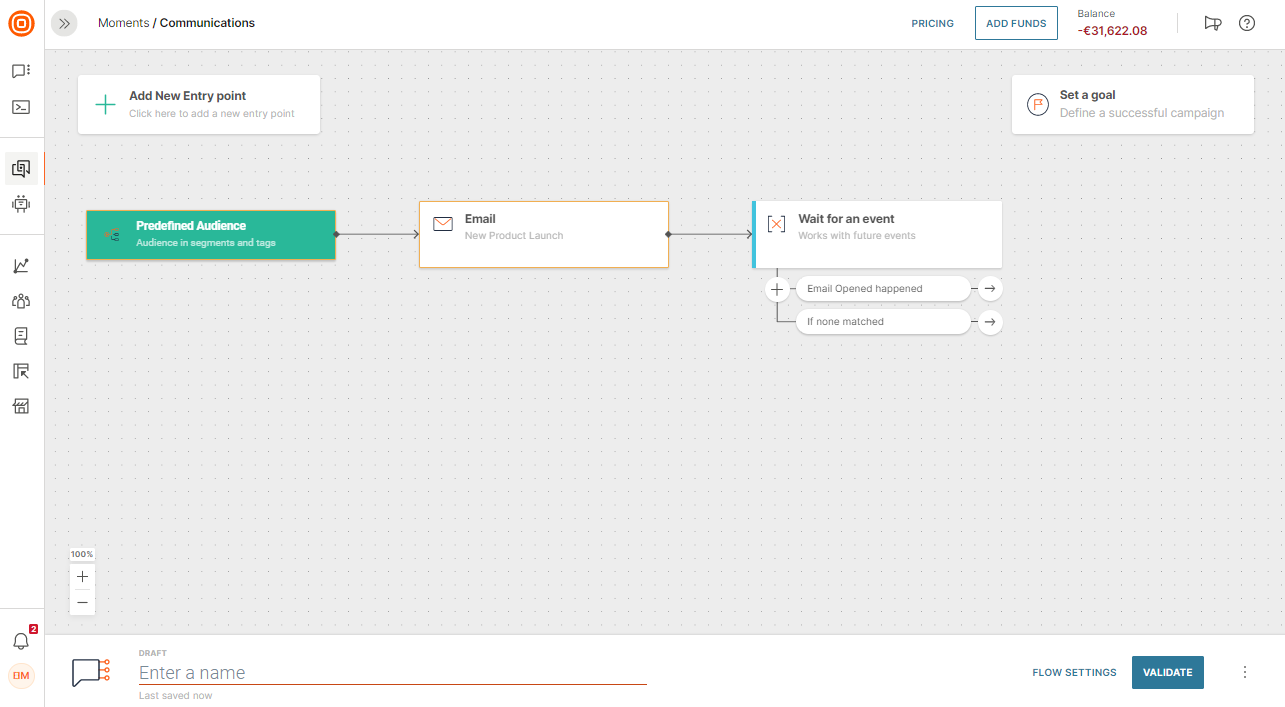Click the Enter a name field
1285x707 pixels.
(x=392, y=673)
